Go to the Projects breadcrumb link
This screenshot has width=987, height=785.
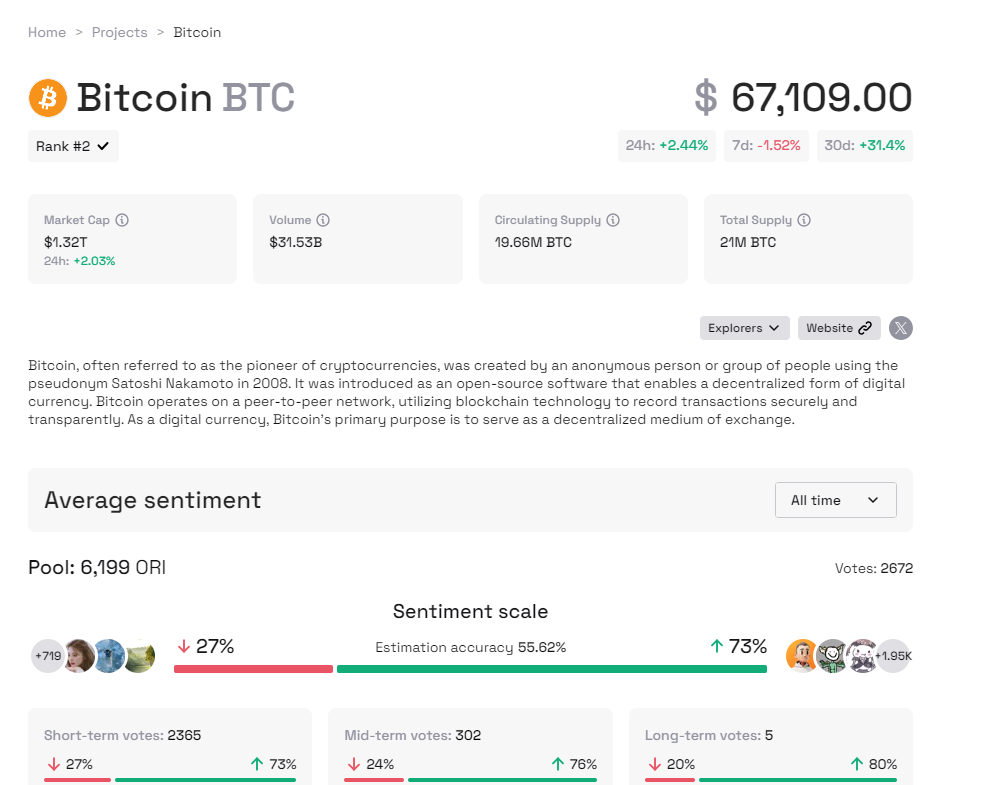[120, 32]
